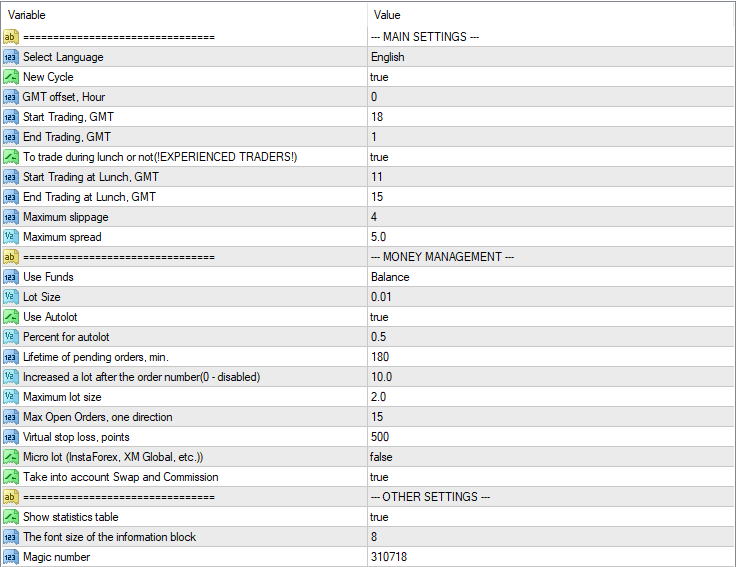Click the double-type icon beside Lot Size
This screenshot has height=567, width=737.
10,297
